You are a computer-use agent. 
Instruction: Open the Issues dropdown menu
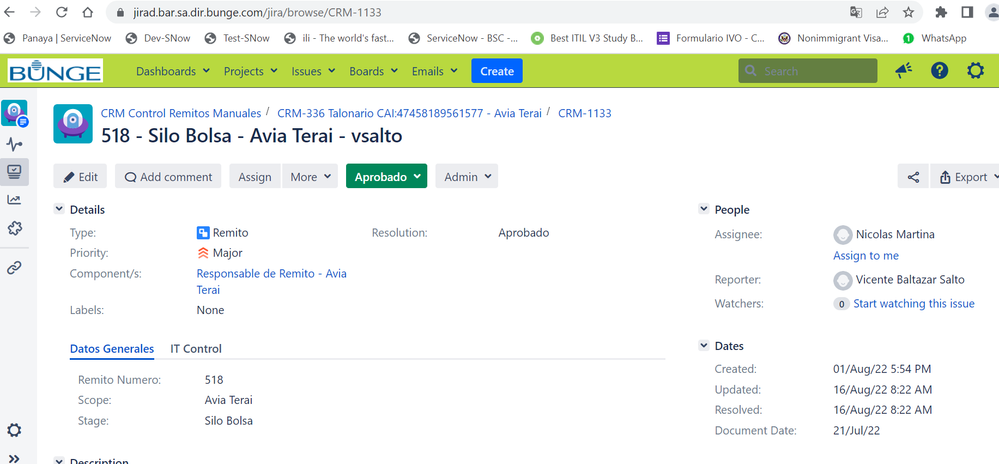coord(313,71)
